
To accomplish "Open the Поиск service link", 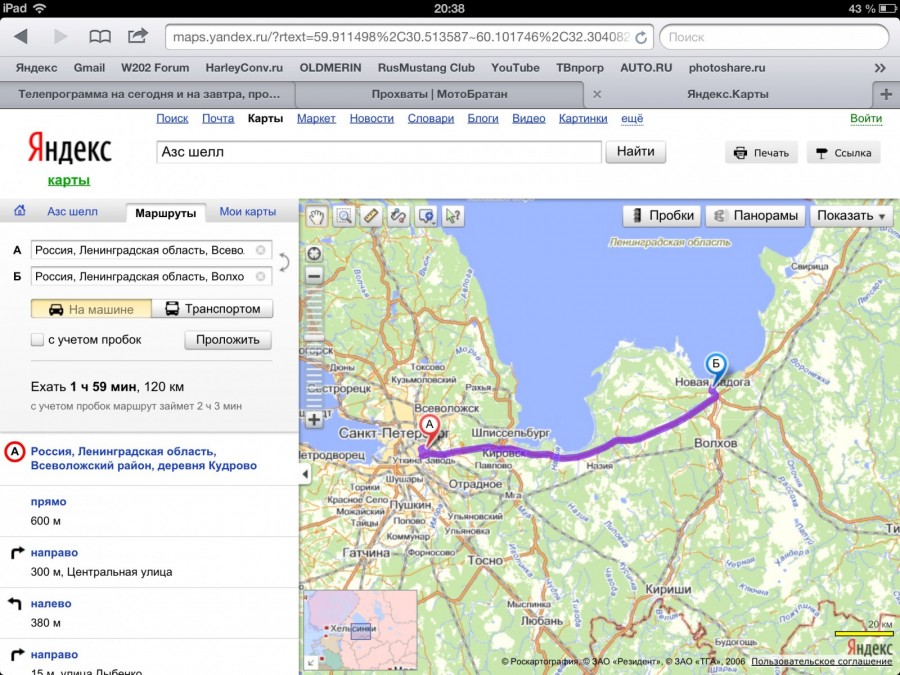I will click(172, 118).
